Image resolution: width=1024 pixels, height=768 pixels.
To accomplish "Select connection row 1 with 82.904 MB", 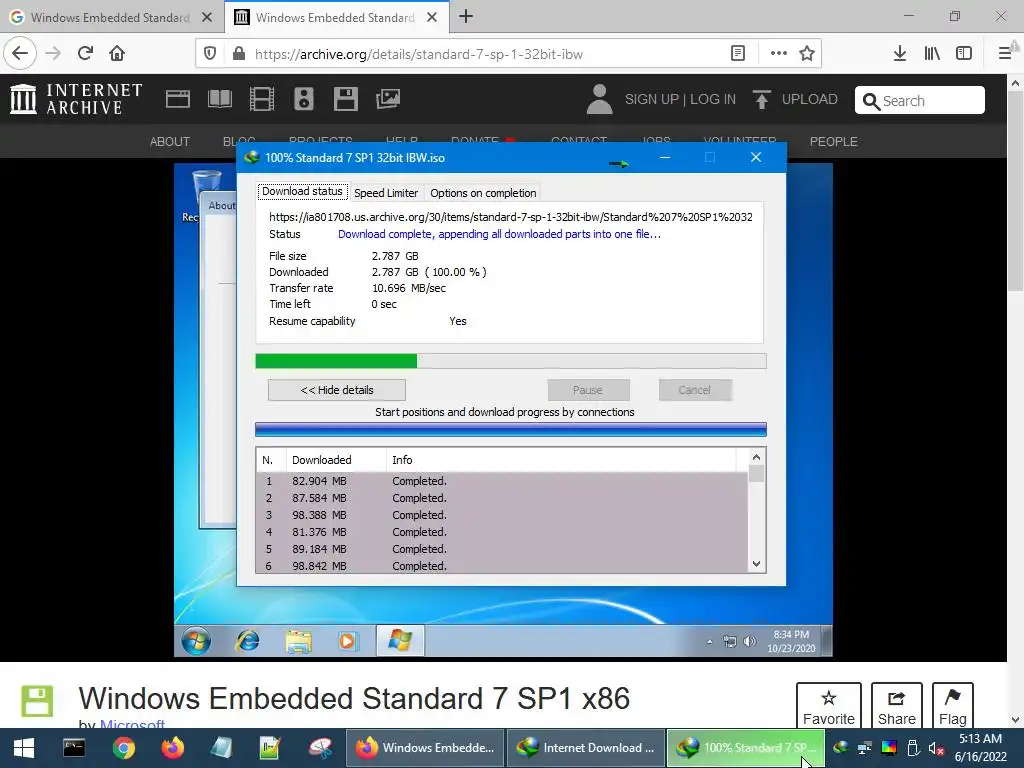I will (502, 481).
